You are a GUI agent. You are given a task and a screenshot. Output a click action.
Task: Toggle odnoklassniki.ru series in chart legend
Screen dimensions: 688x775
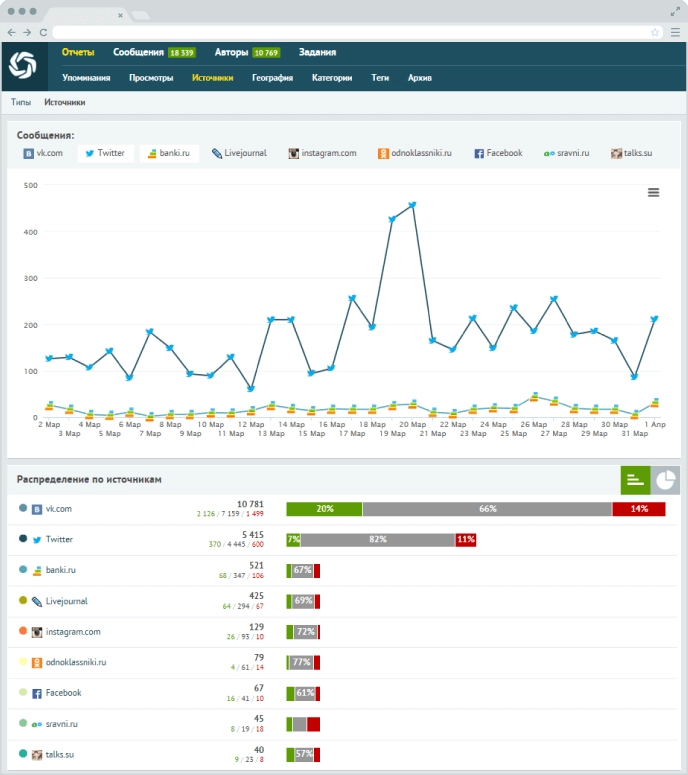click(415, 153)
